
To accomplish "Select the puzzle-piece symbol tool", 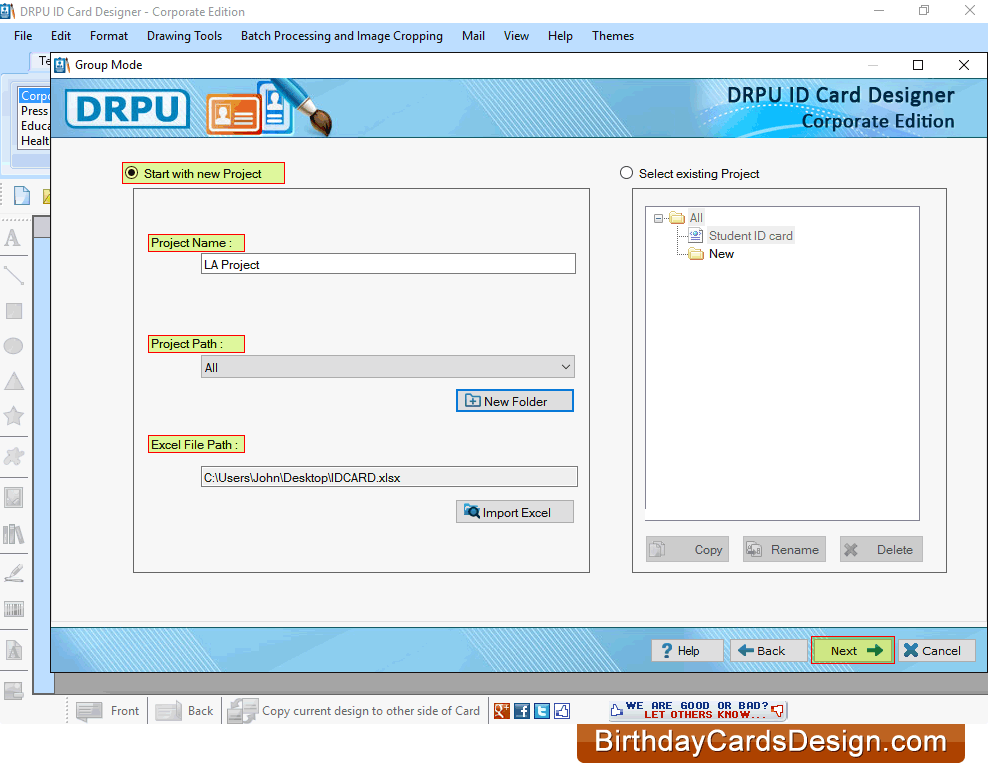I will tap(13, 456).
